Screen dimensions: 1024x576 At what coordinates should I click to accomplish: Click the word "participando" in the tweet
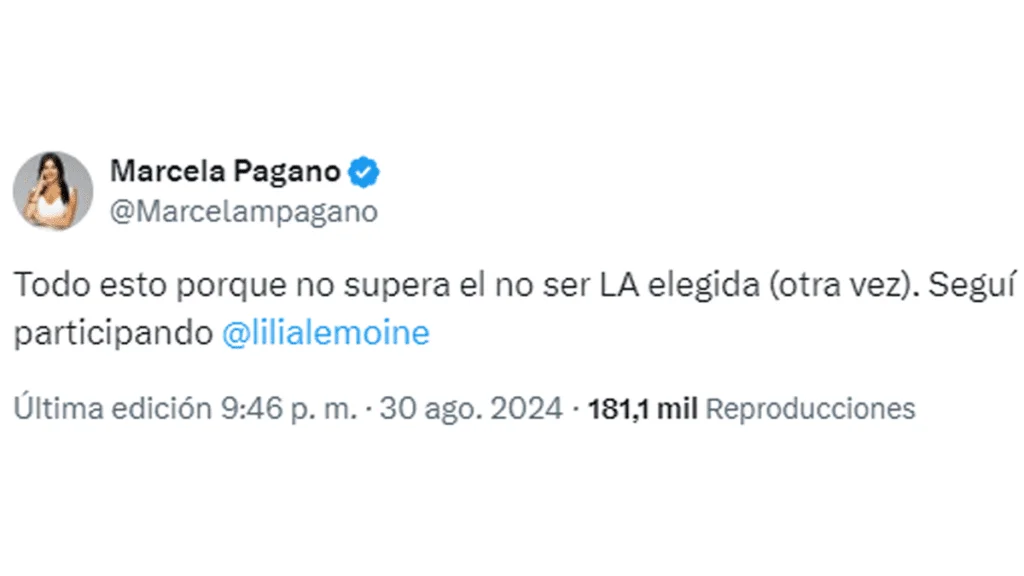tap(112, 333)
